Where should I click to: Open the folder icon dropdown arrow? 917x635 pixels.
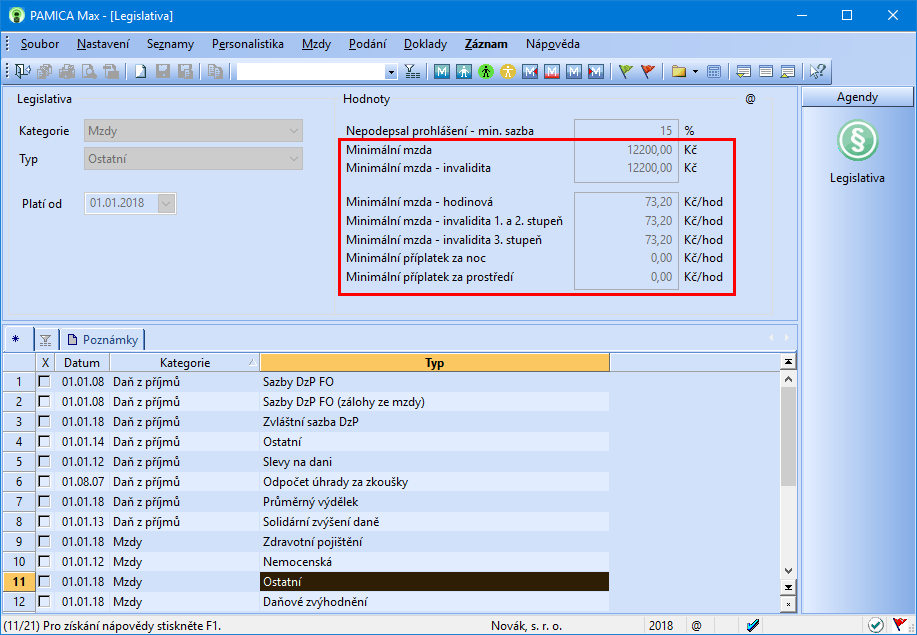(694, 72)
